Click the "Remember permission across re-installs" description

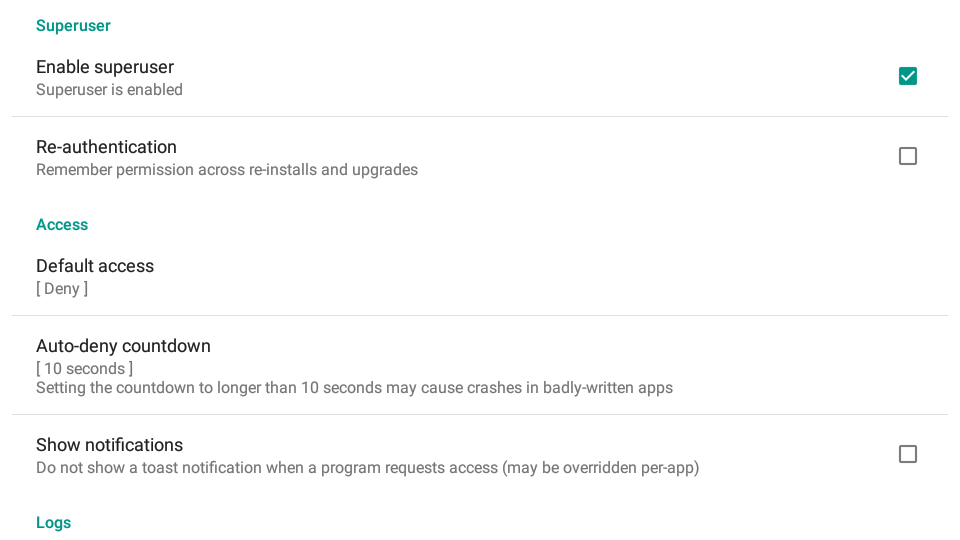click(x=227, y=170)
